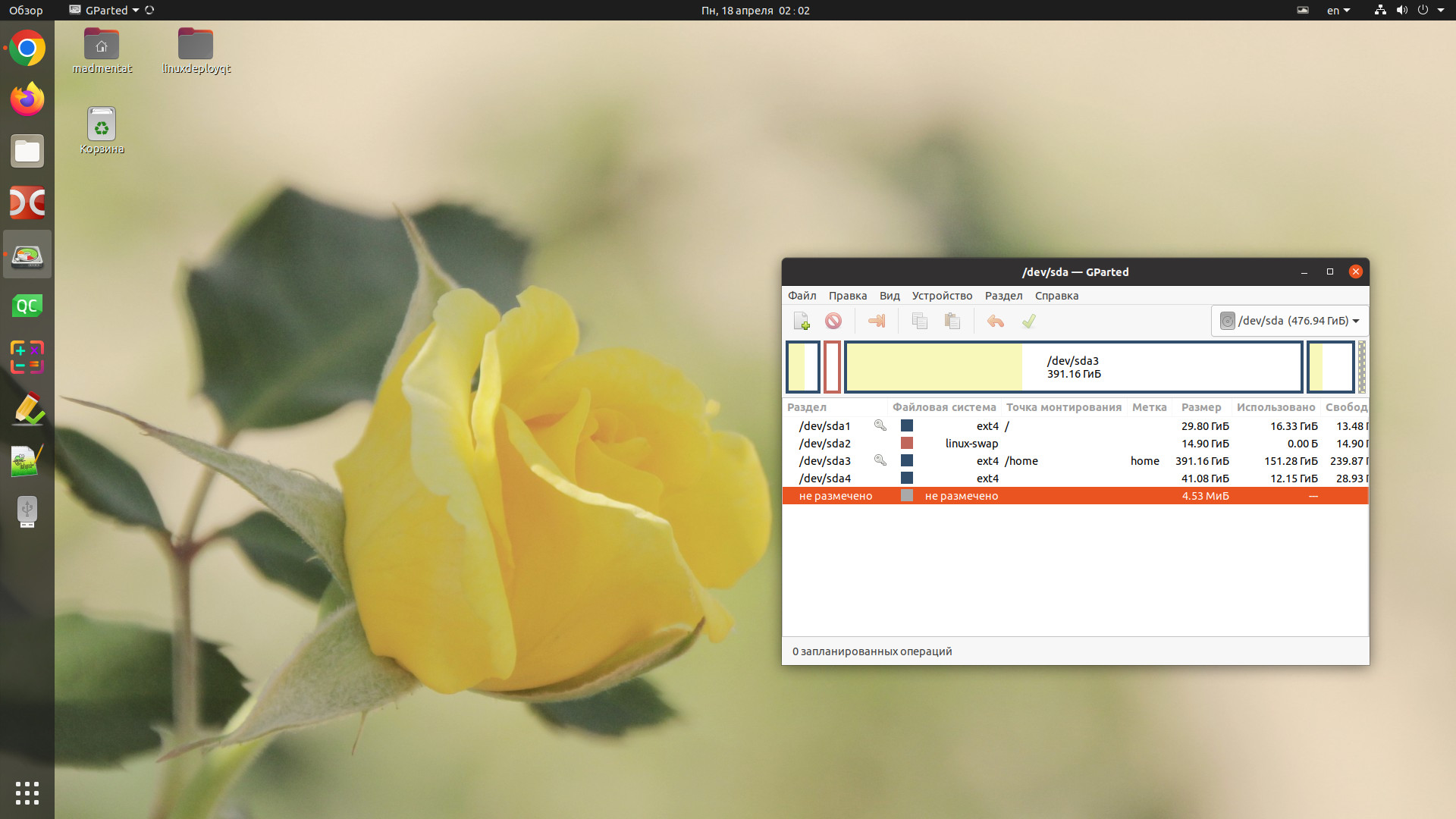Open the Справка menu
Viewport: 1456px width, 819px height.
tap(1056, 296)
